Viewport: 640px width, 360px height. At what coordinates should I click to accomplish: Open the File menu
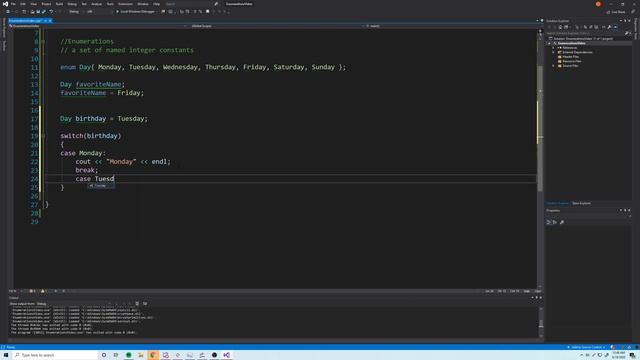tap(13, 4)
